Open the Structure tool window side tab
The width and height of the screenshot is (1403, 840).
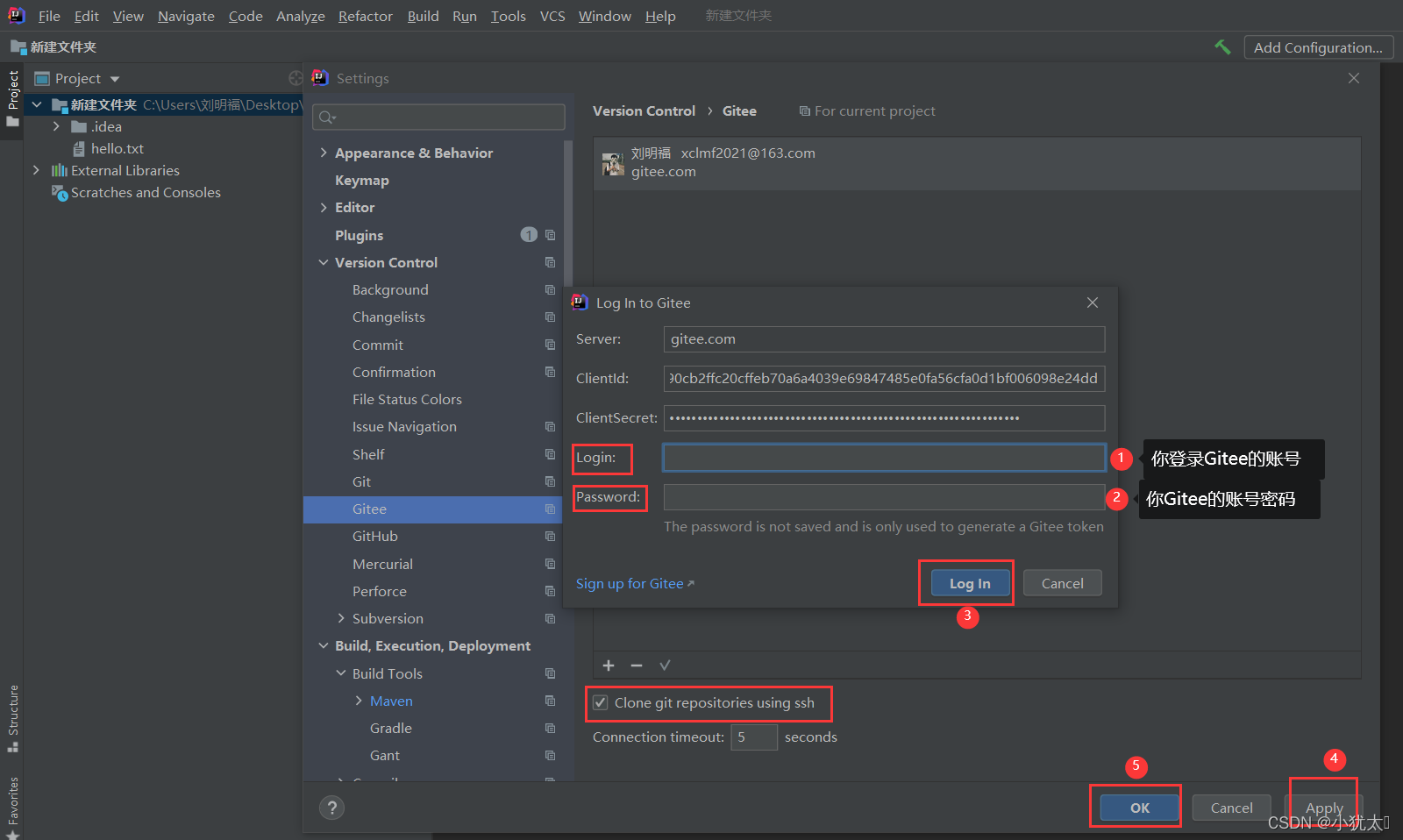[12, 718]
